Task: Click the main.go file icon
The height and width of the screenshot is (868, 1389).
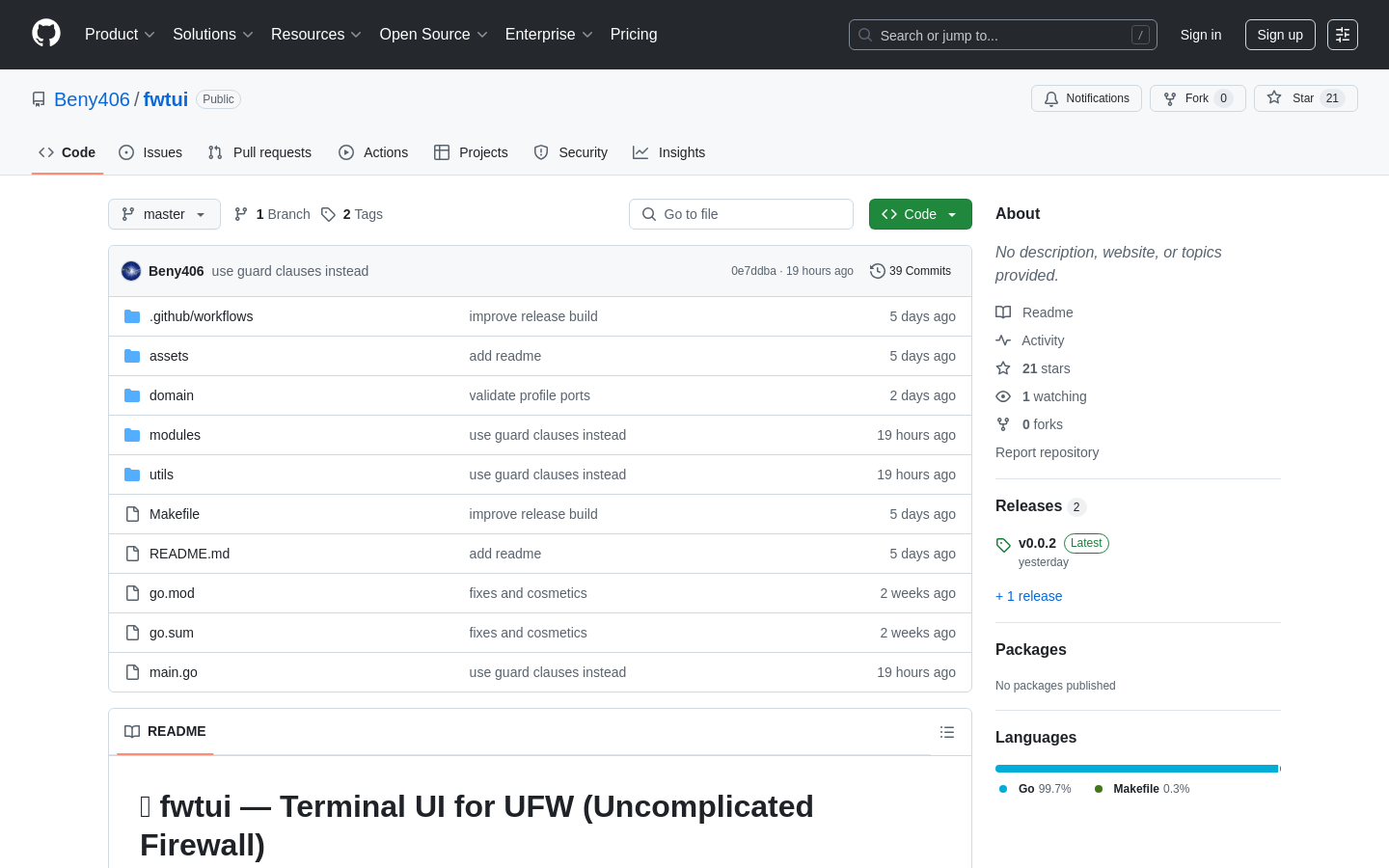Action: [132, 672]
